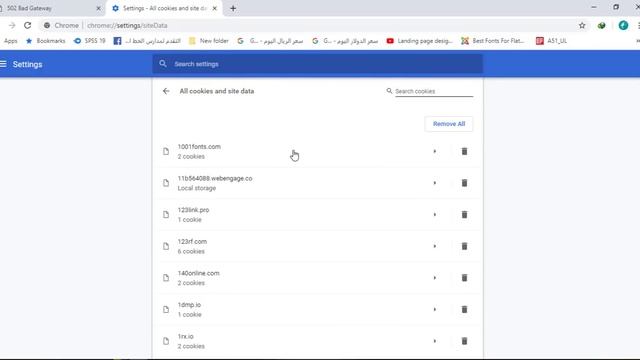Open Landing page design YouTube bookmark
The height and width of the screenshot is (360, 640).
click(x=420, y=41)
